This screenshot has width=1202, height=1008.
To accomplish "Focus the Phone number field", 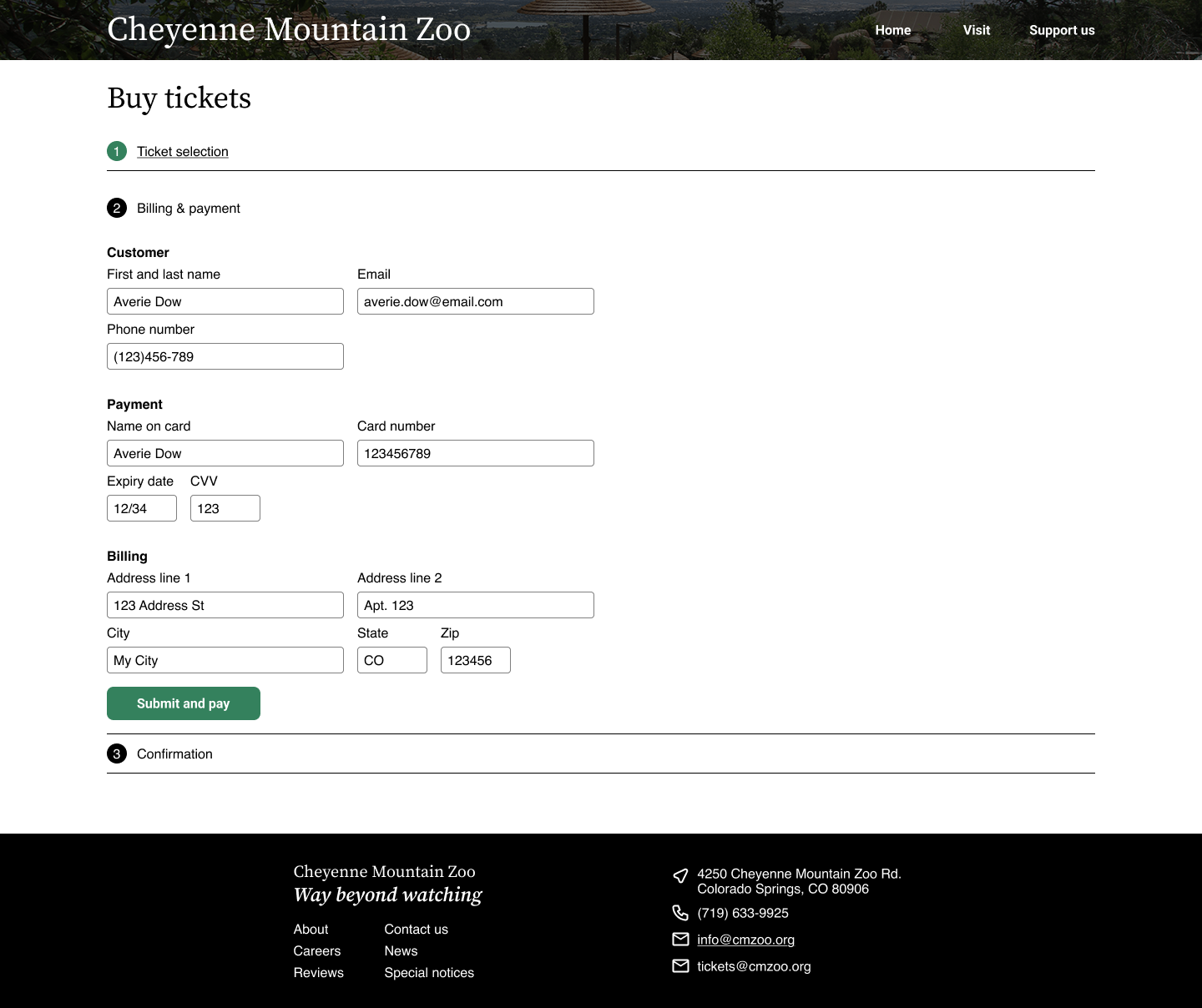I will 225,356.
